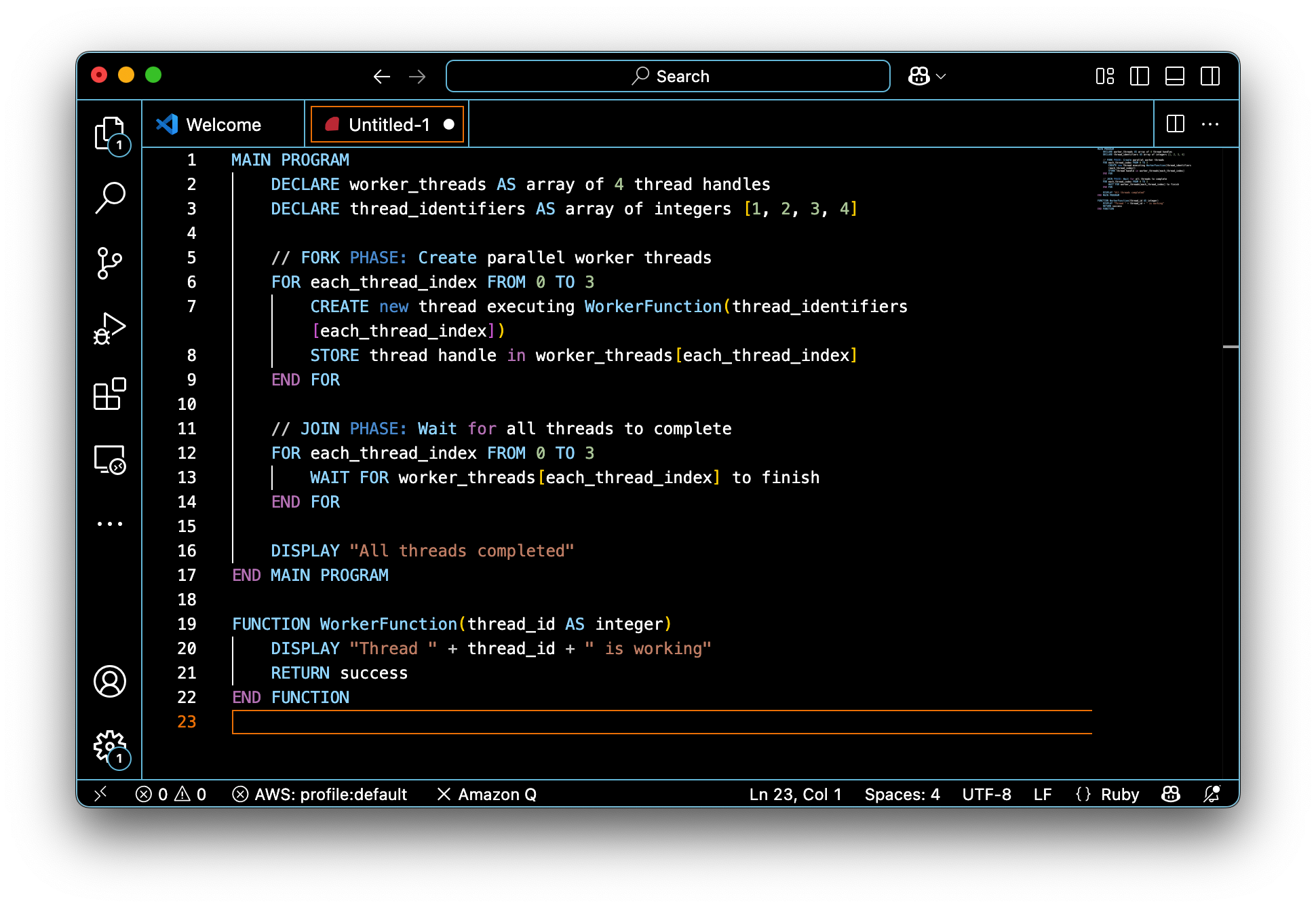This screenshot has width=1316, height=908.
Task: Open editor More Actions ellipsis menu
Action: coord(1210,124)
